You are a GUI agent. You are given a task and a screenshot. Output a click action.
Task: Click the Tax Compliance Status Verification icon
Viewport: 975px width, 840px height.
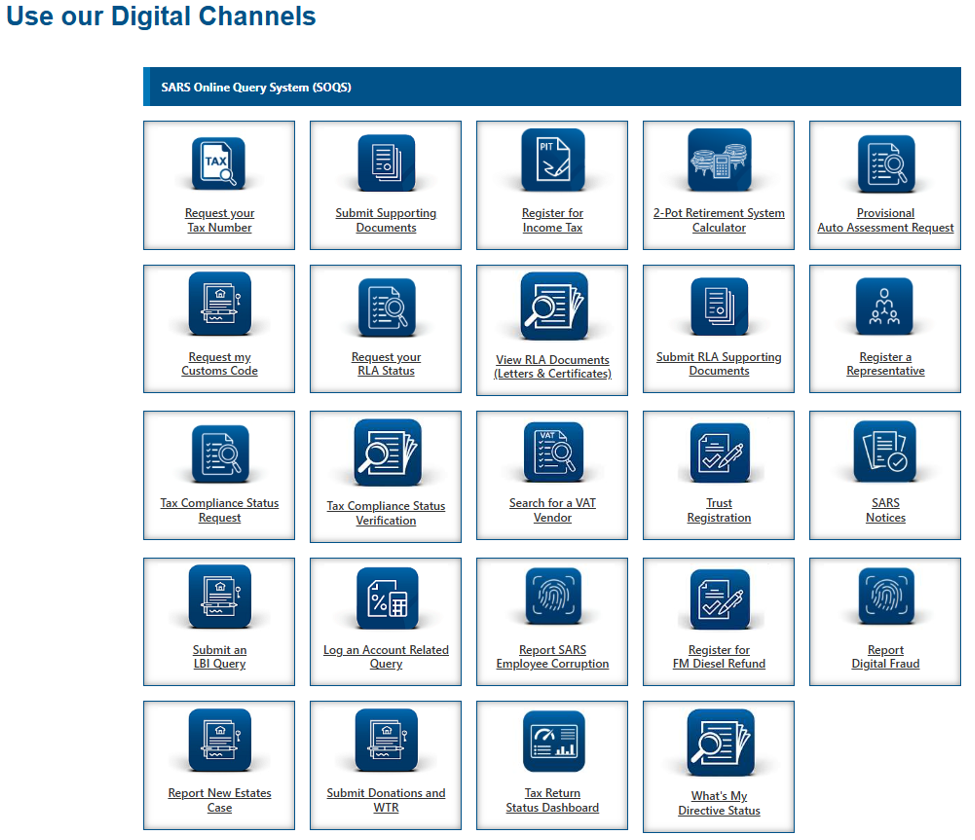click(387, 452)
